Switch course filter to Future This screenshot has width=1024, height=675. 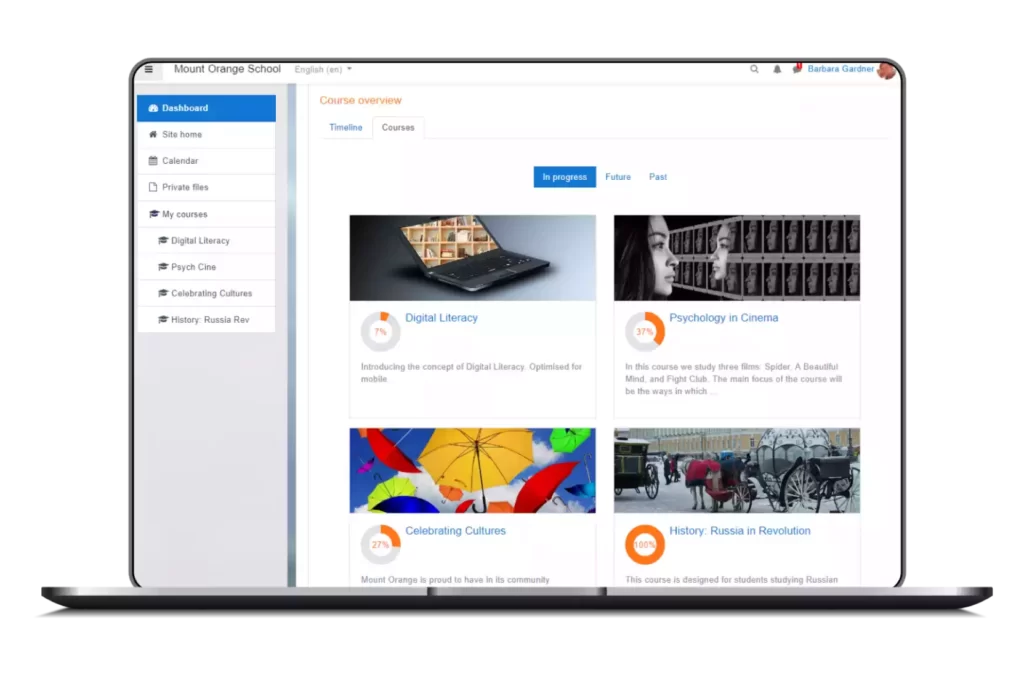click(x=618, y=177)
